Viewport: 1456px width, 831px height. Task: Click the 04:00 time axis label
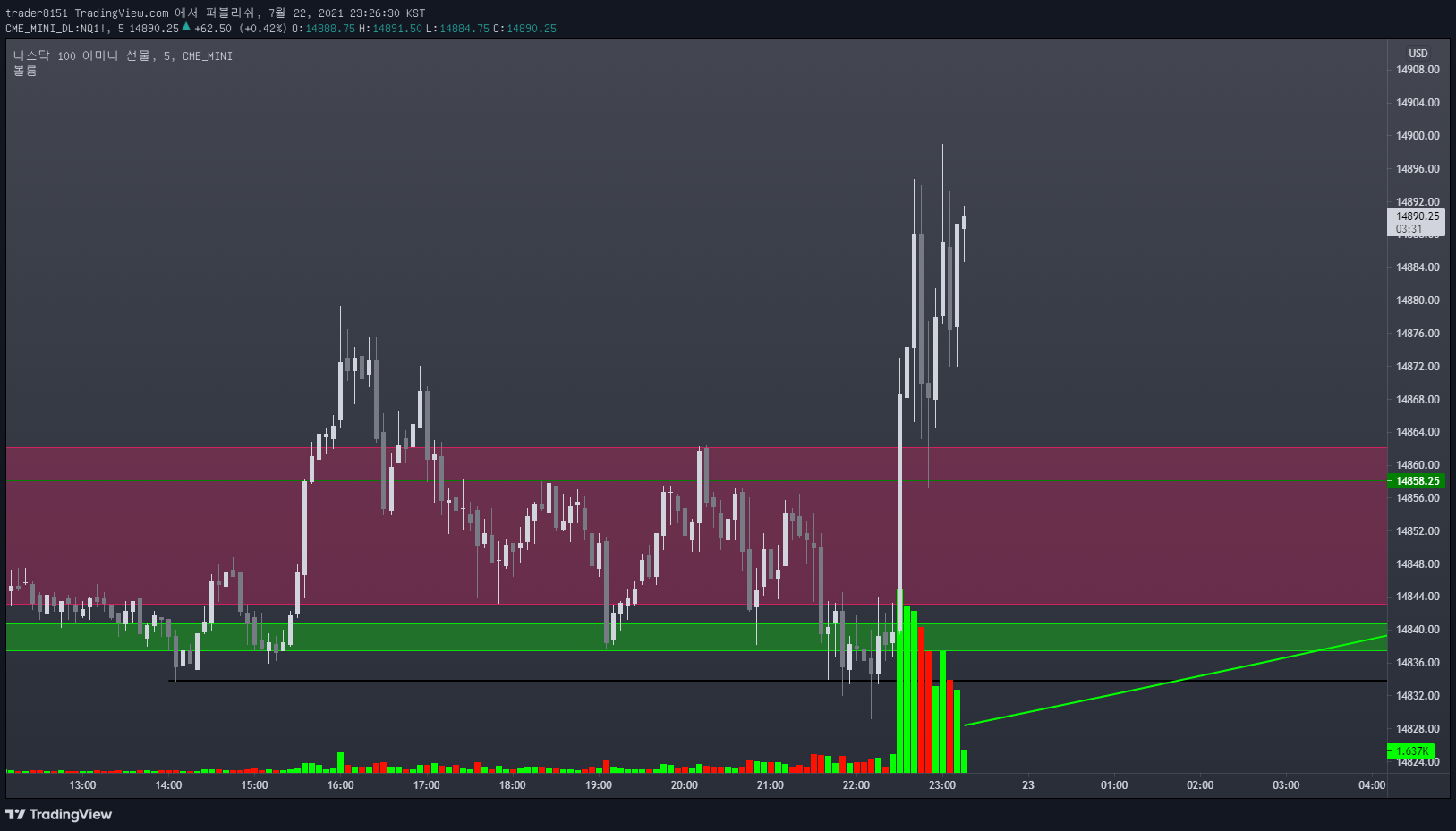pos(1372,785)
